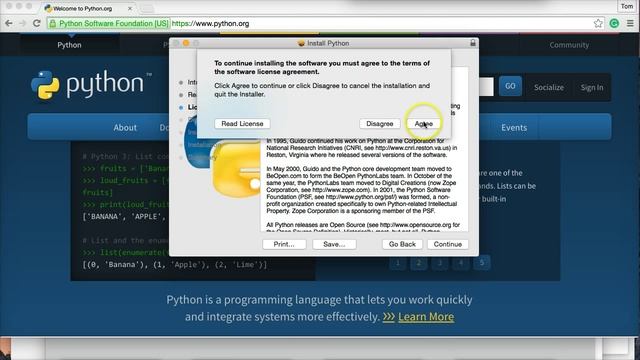Select the Welcome to Python.org tab

[x=88, y=8]
